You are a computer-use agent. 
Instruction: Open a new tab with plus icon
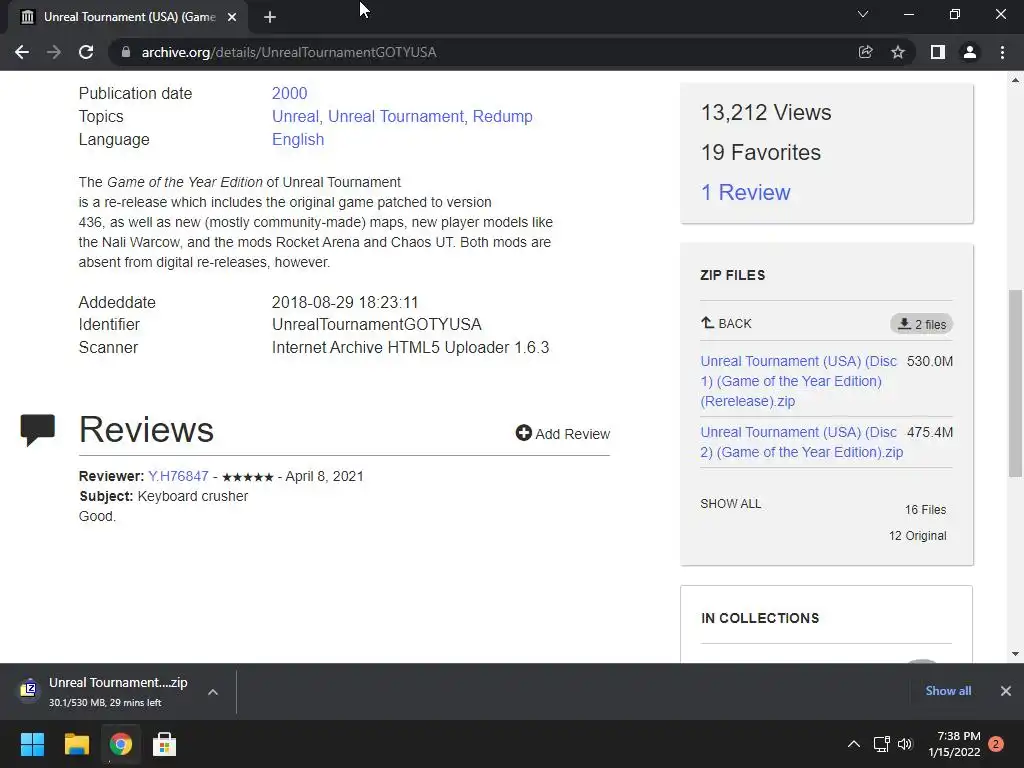click(x=270, y=18)
